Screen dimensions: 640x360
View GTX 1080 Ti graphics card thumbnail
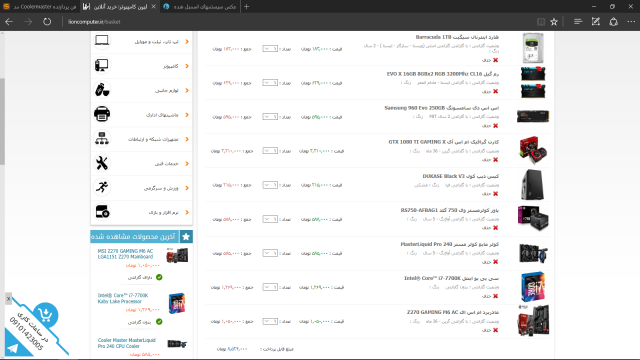pyautogui.click(x=533, y=150)
